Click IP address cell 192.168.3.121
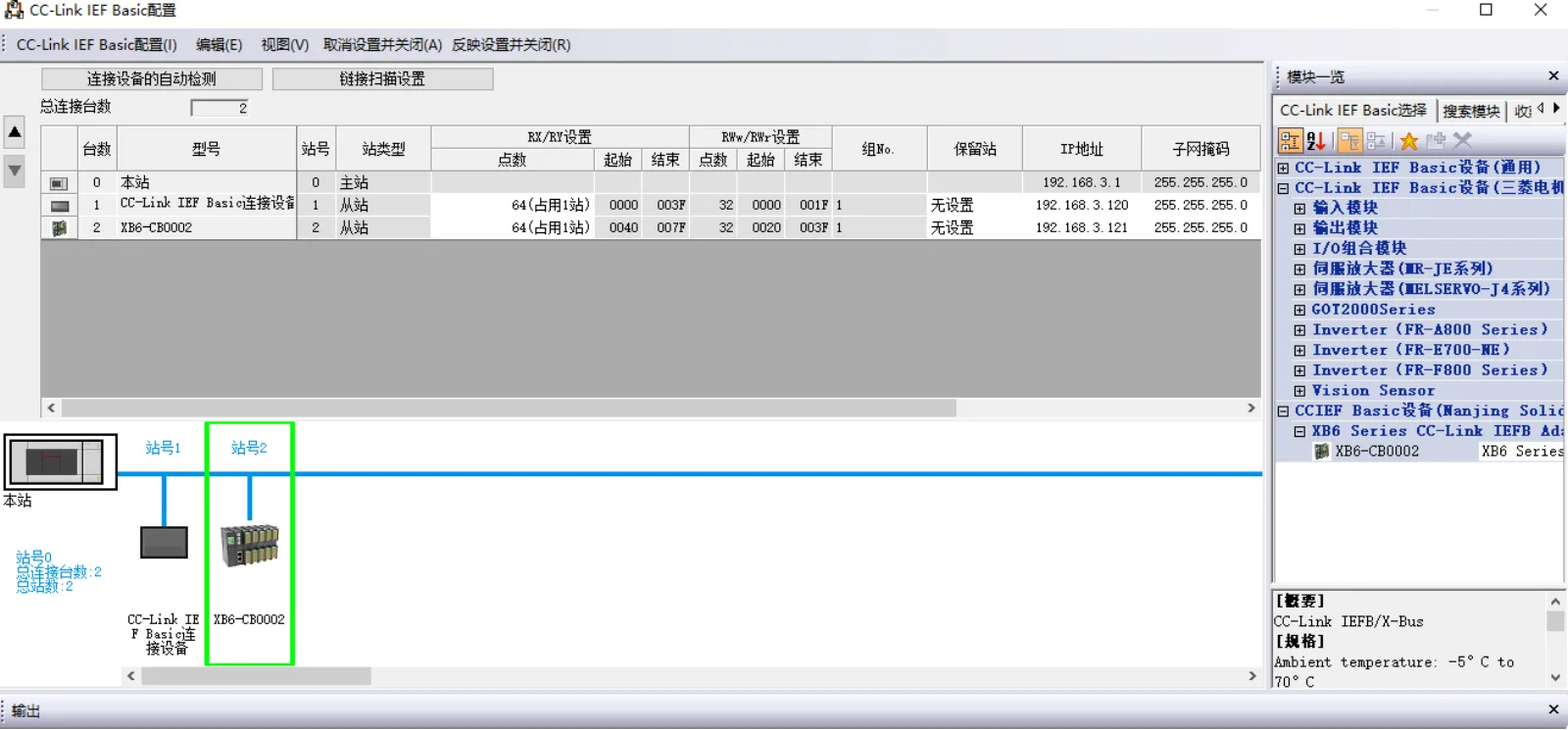1568x730 pixels. click(1082, 228)
